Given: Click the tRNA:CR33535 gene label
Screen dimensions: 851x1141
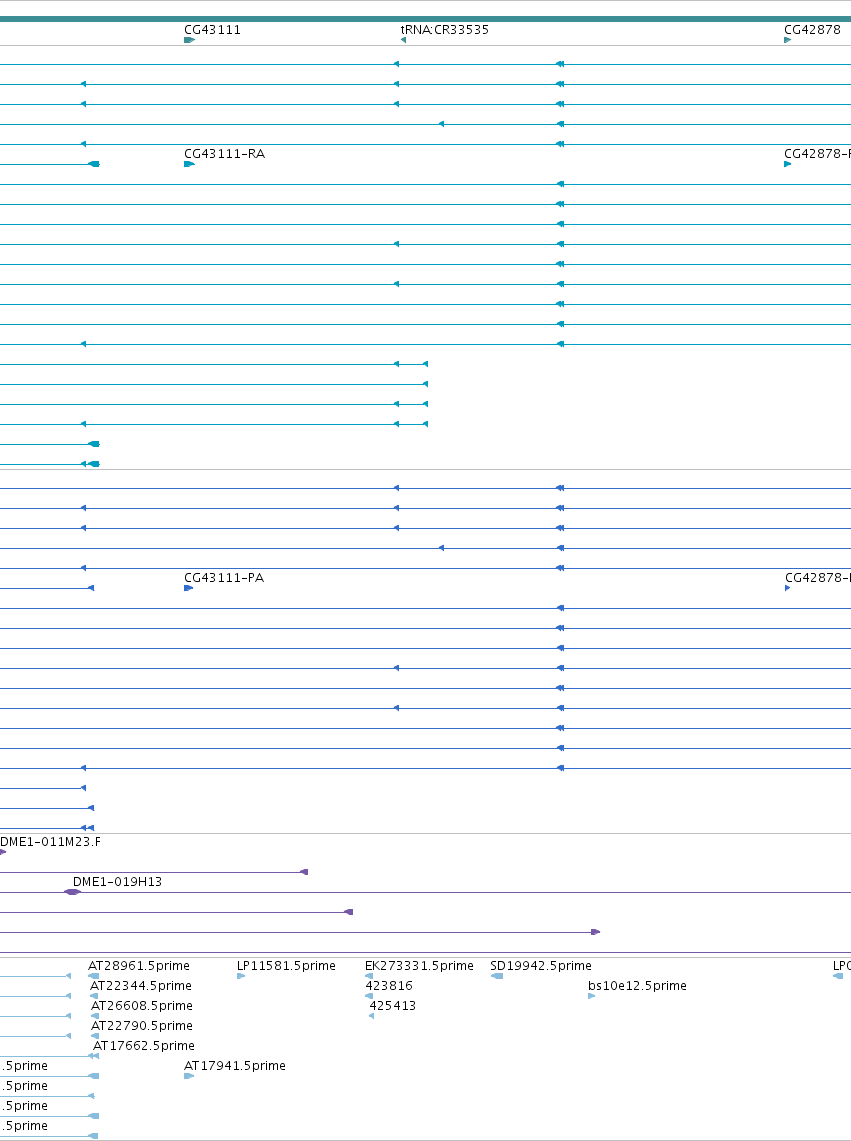Looking at the screenshot, I should 445,30.
